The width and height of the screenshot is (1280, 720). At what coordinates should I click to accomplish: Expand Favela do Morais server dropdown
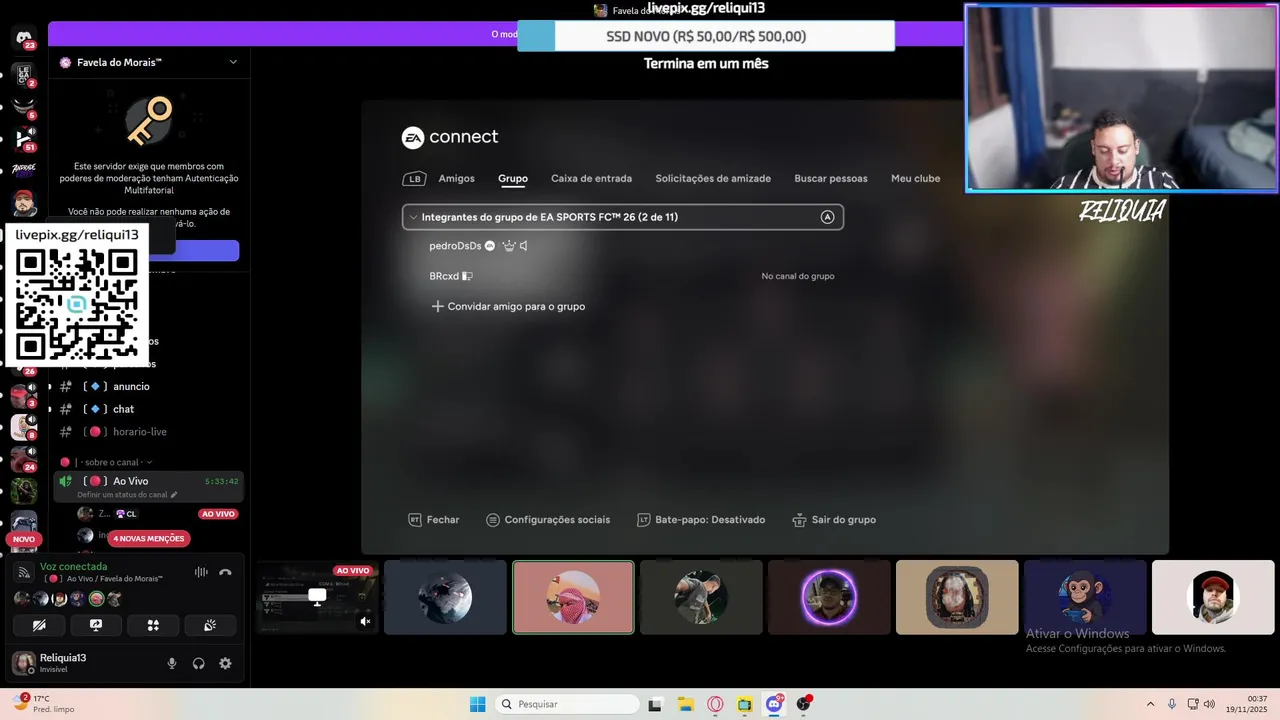click(x=233, y=62)
